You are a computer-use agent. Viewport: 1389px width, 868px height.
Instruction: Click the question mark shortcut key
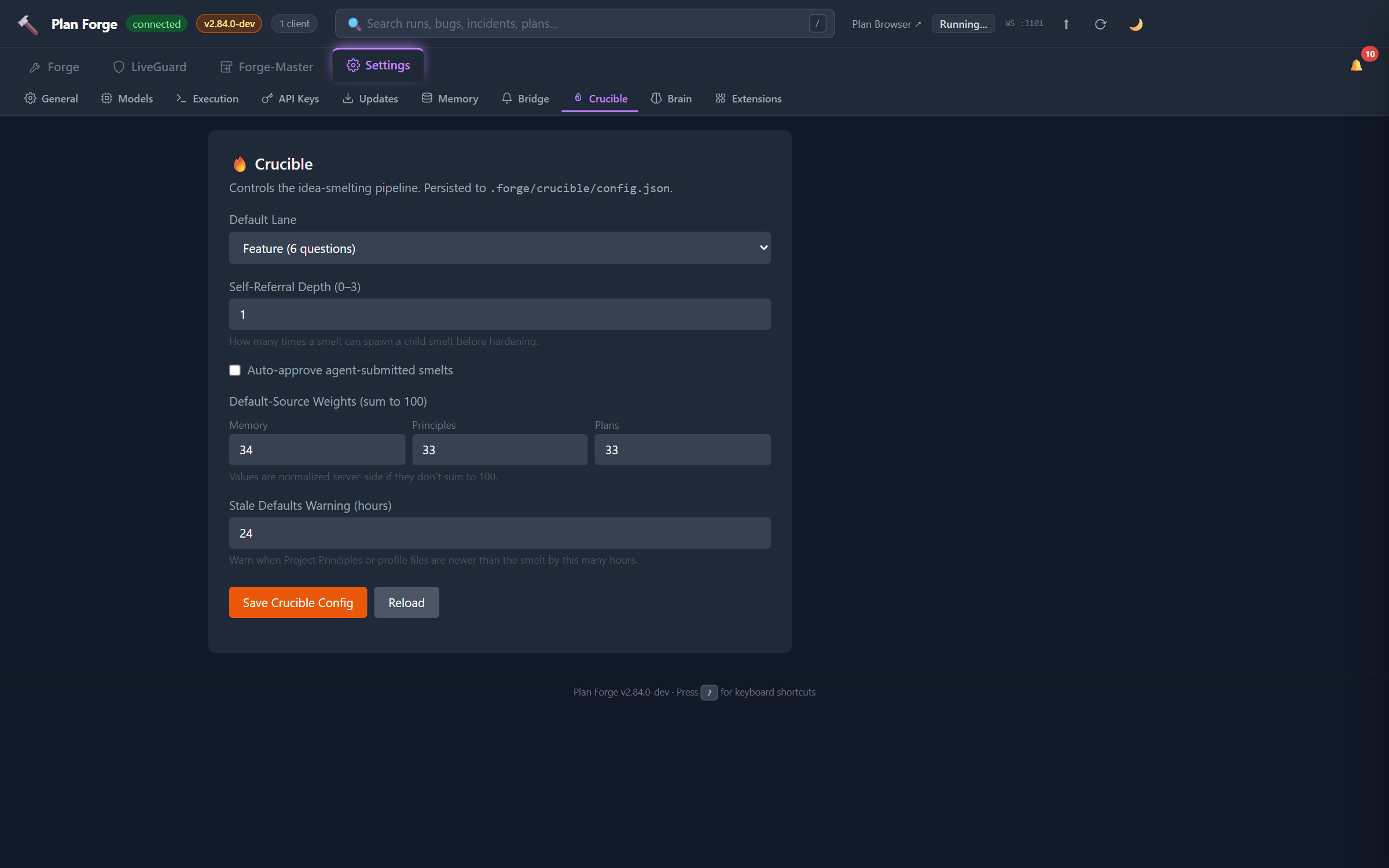pyautogui.click(x=709, y=693)
